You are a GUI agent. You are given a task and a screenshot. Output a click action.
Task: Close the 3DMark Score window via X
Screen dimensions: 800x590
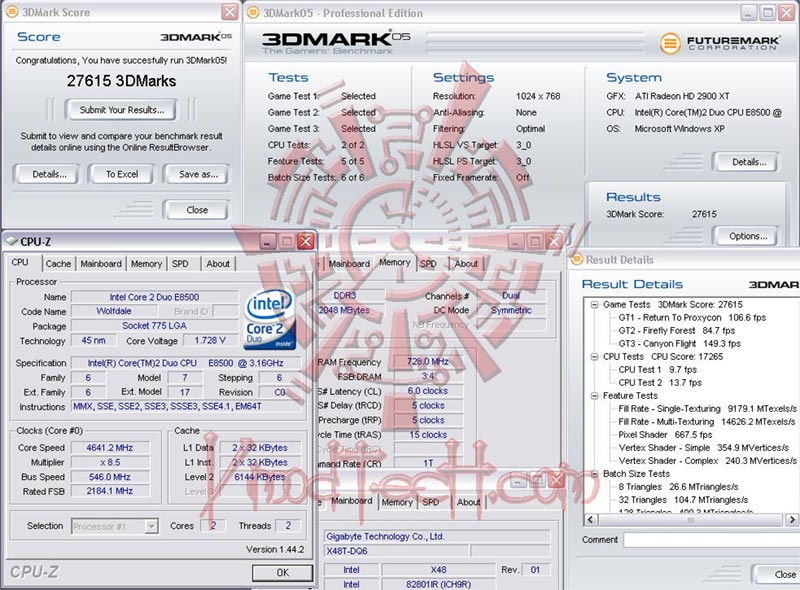click(230, 12)
